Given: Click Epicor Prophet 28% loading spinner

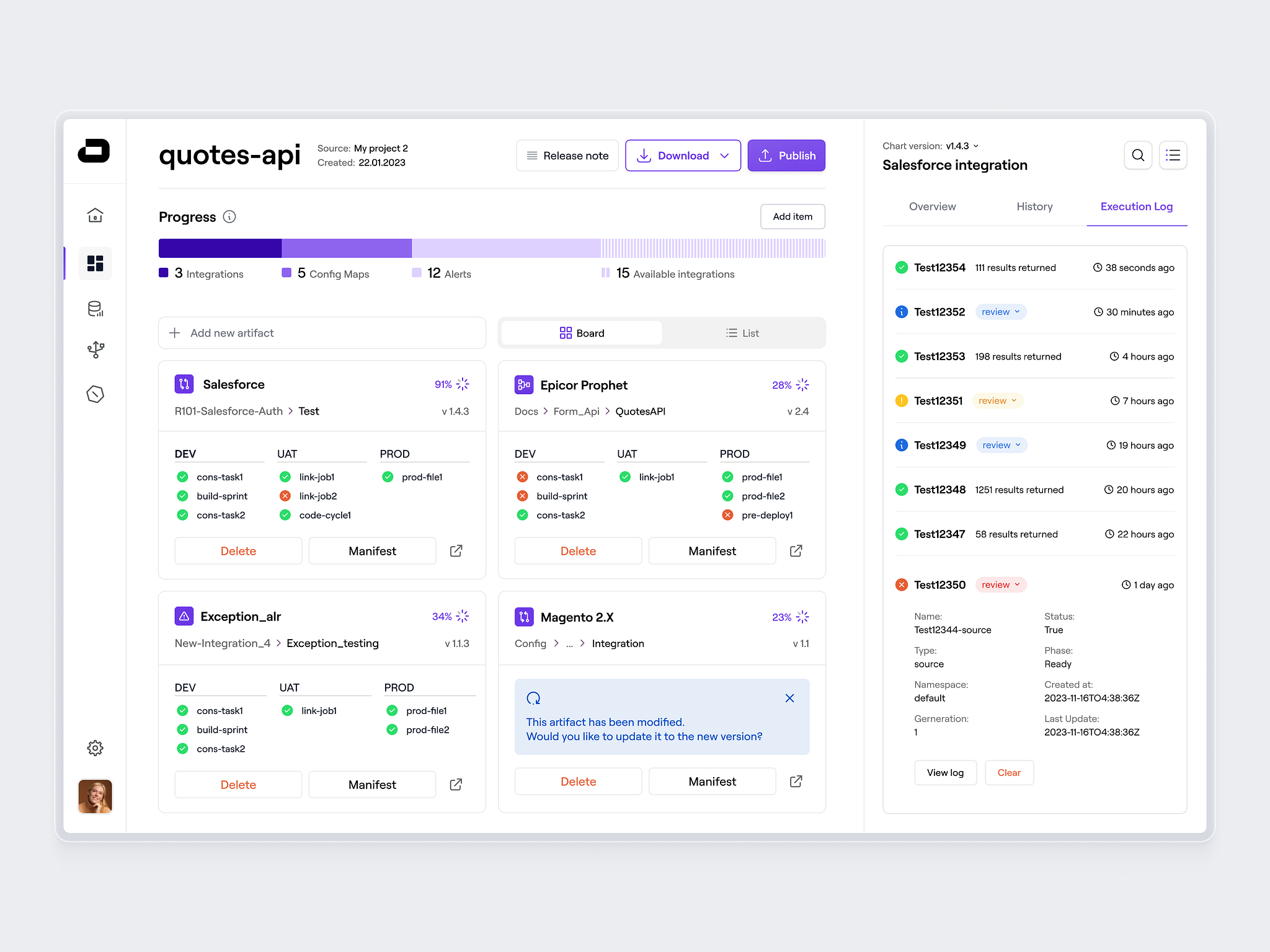Looking at the screenshot, I should pyautogui.click(x=802, y=385).
